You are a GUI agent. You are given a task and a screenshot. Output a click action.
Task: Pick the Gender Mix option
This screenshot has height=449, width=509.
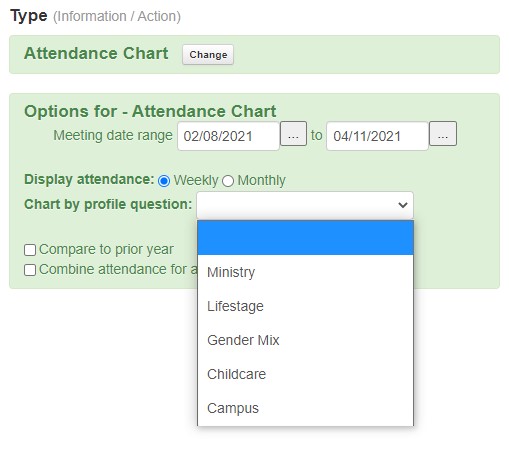(305, 340)
